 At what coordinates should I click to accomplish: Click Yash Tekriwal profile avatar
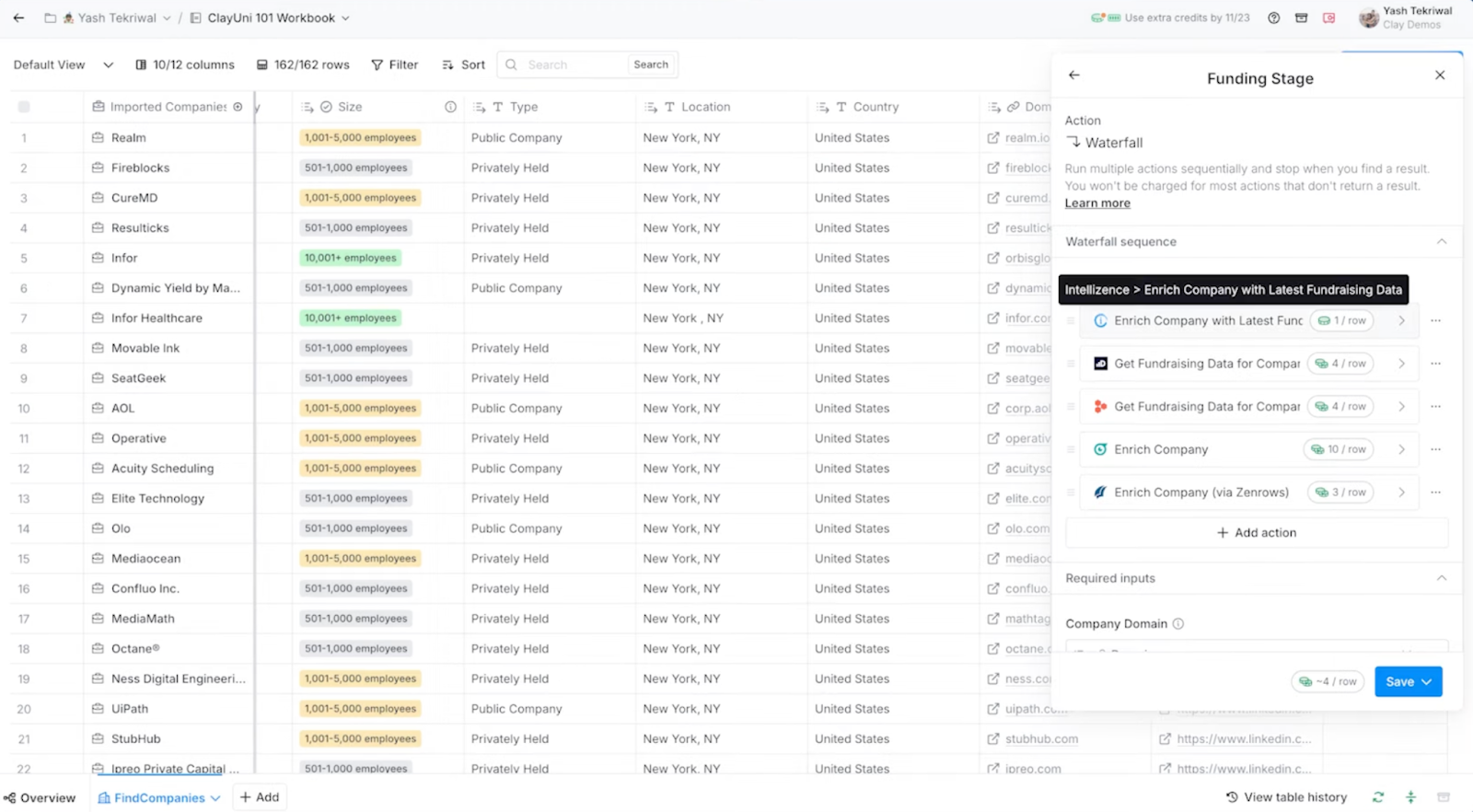tap(1369, 17)
